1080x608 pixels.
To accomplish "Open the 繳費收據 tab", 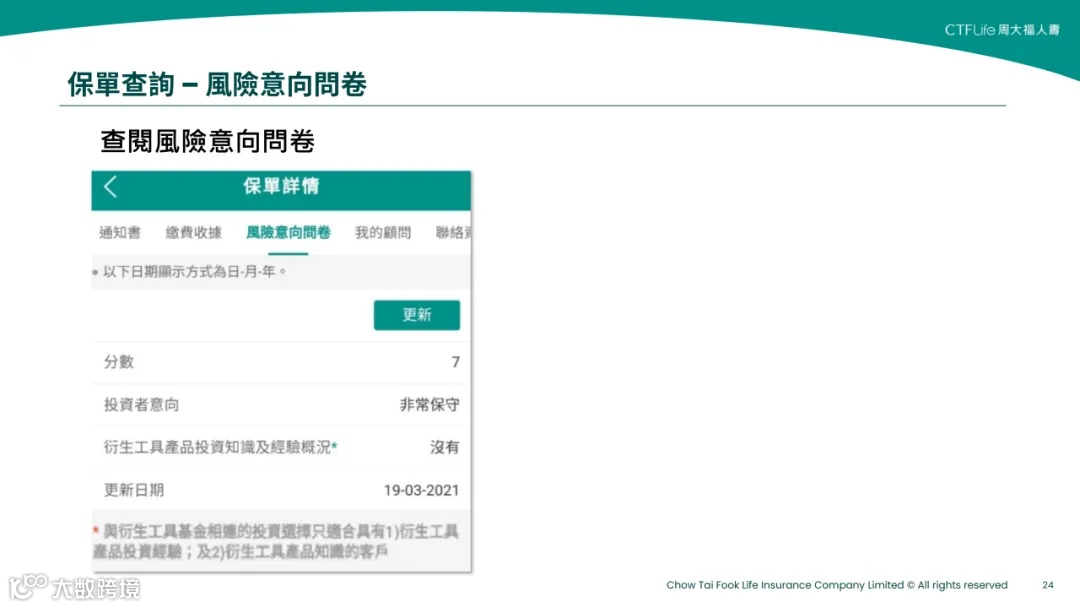I will 194,232.
